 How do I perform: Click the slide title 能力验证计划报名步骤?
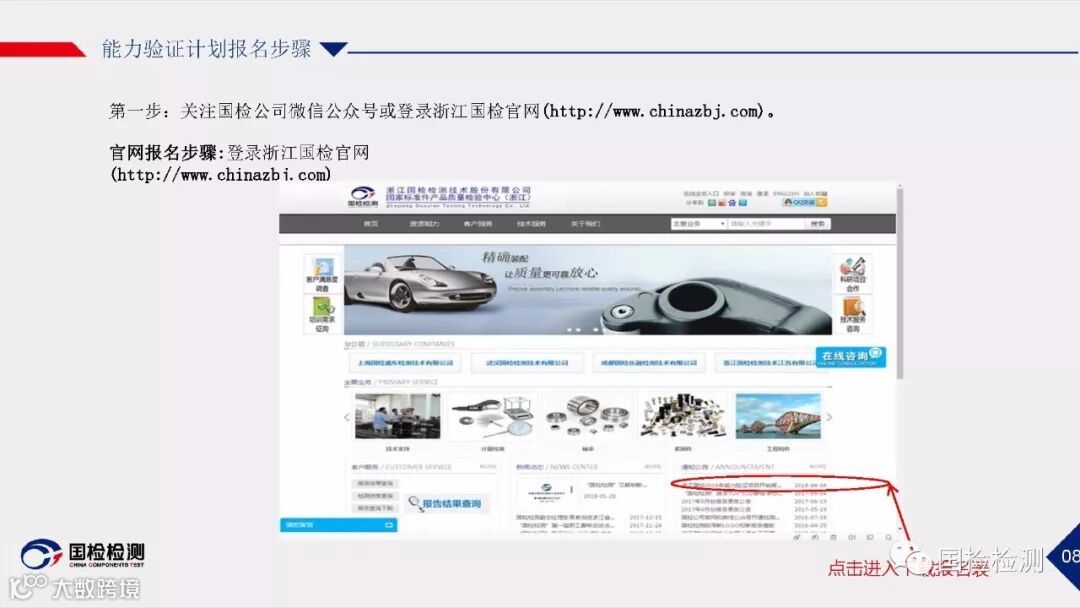coord(206,49)
